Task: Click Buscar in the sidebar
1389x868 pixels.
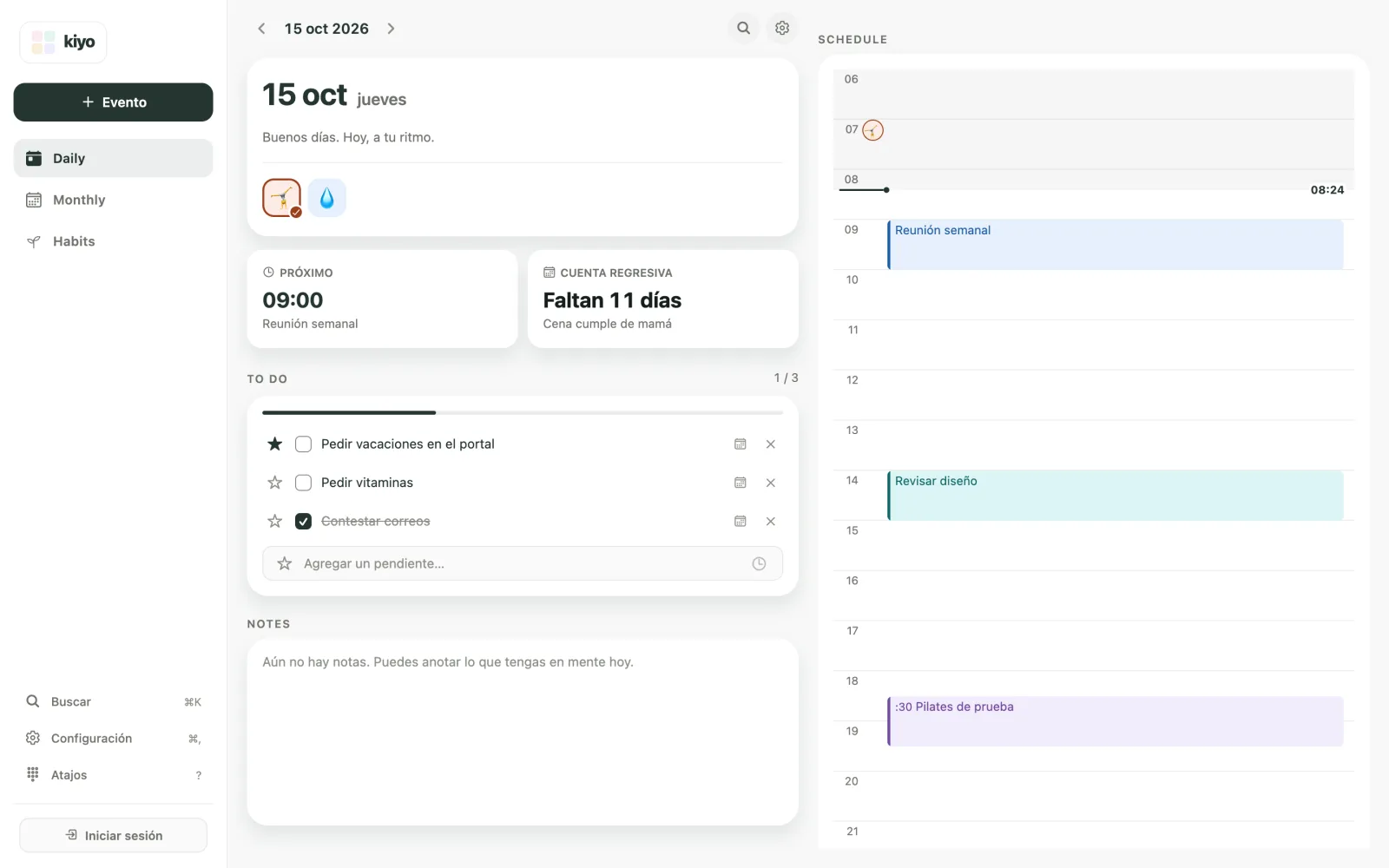Action: pyautogui.click(x=113, y=701)
